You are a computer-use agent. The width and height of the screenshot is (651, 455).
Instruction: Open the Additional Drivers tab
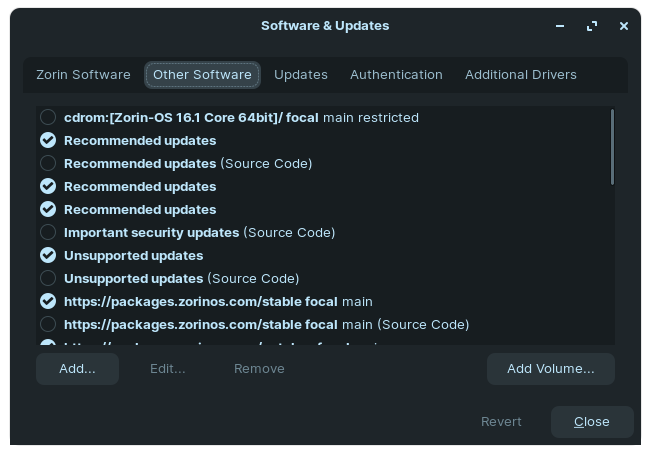pos(520,75)
